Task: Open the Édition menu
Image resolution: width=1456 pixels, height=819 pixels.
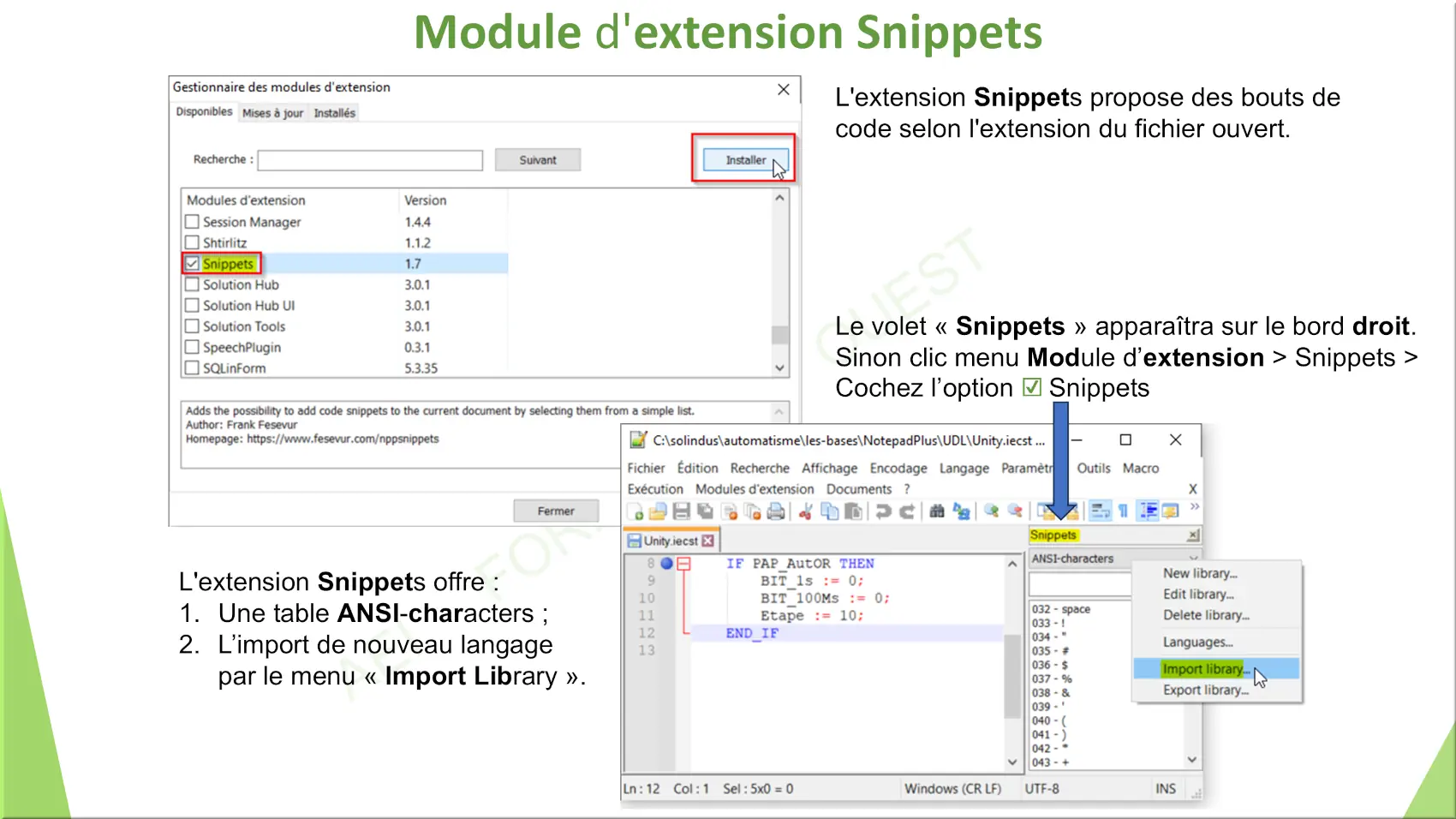Action: [x=697, y=469]
